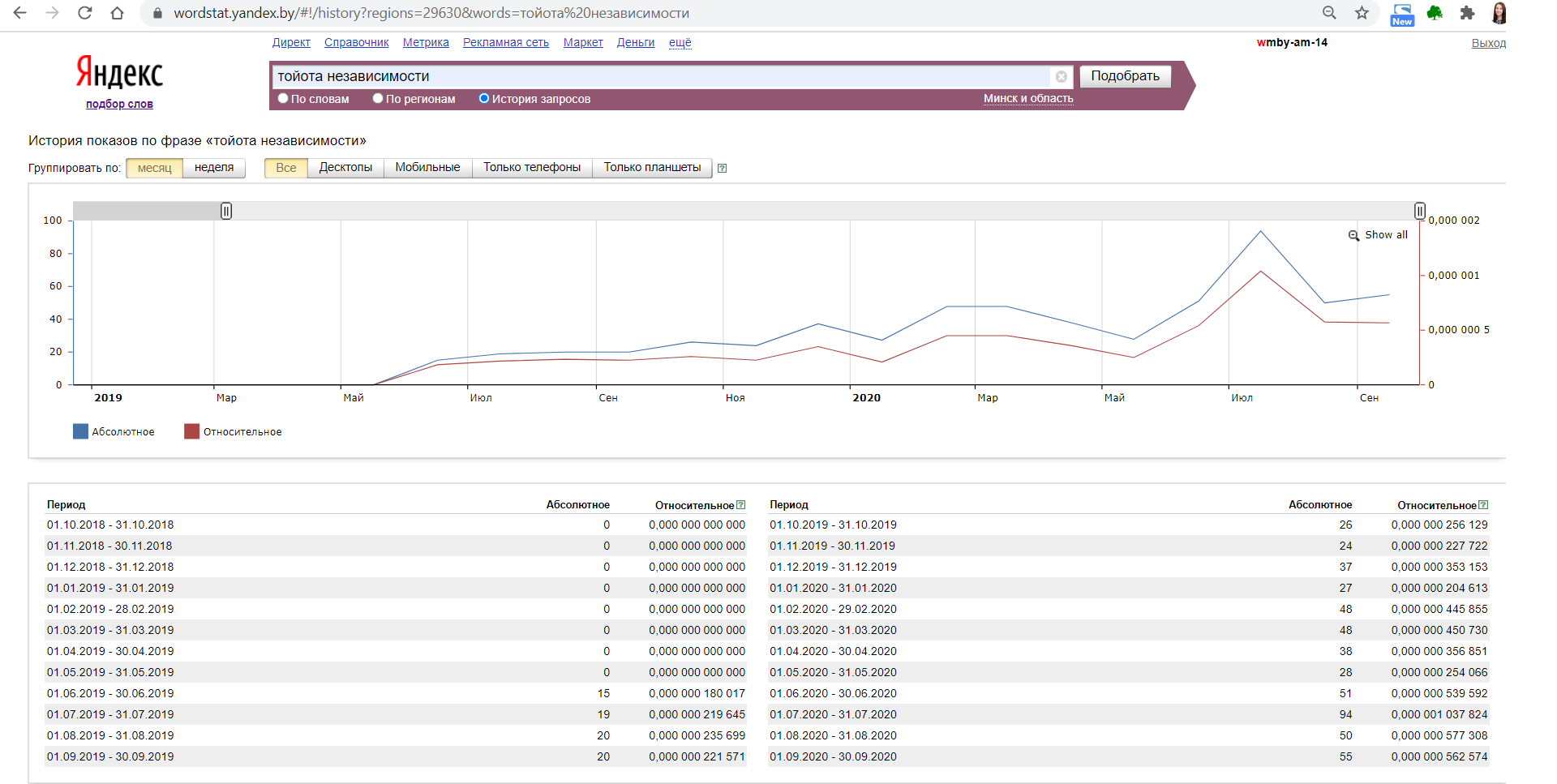Open the green tree extension icon
This screenshot has height=784, width=1557.
(1435, 13)
